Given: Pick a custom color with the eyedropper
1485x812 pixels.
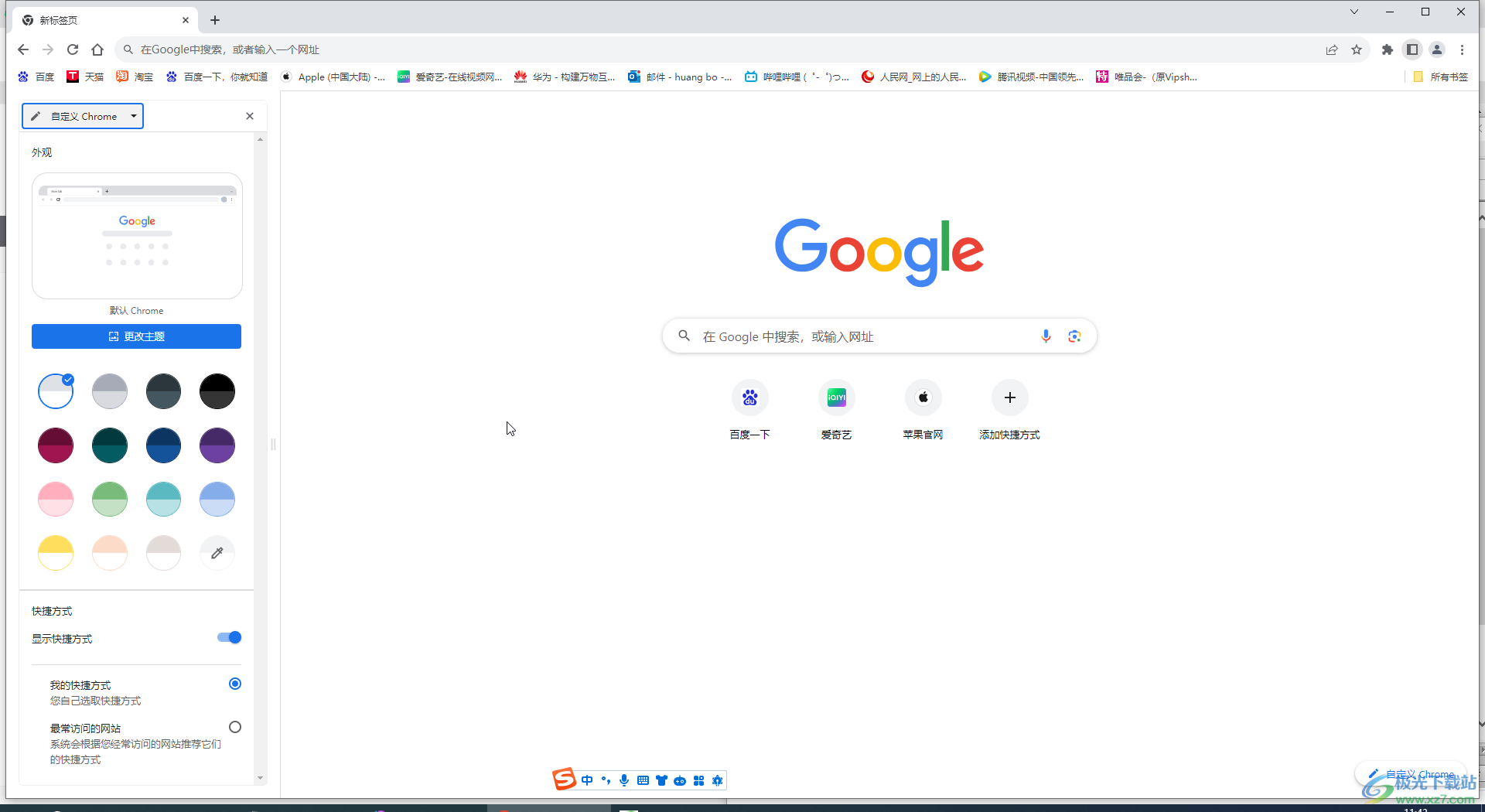Looking at the screenshot, I should click(217, 553).
